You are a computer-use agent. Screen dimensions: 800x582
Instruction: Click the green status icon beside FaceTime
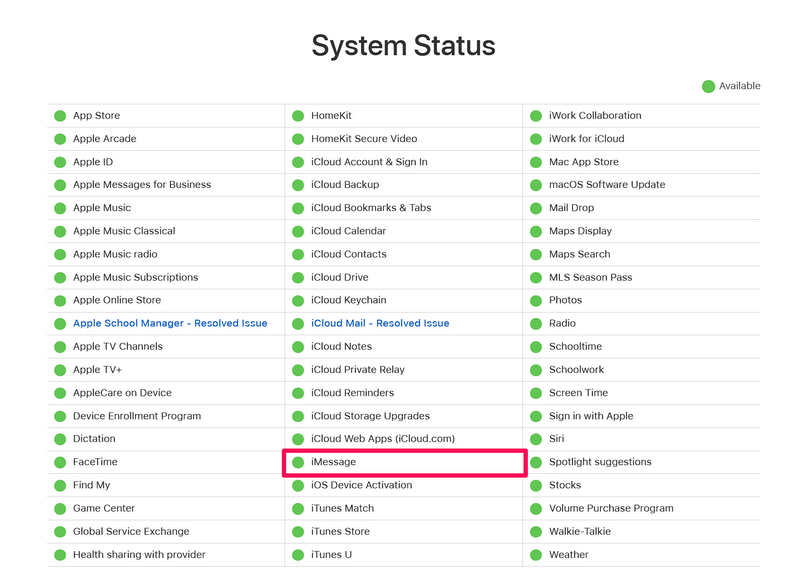tap(60, 462)
